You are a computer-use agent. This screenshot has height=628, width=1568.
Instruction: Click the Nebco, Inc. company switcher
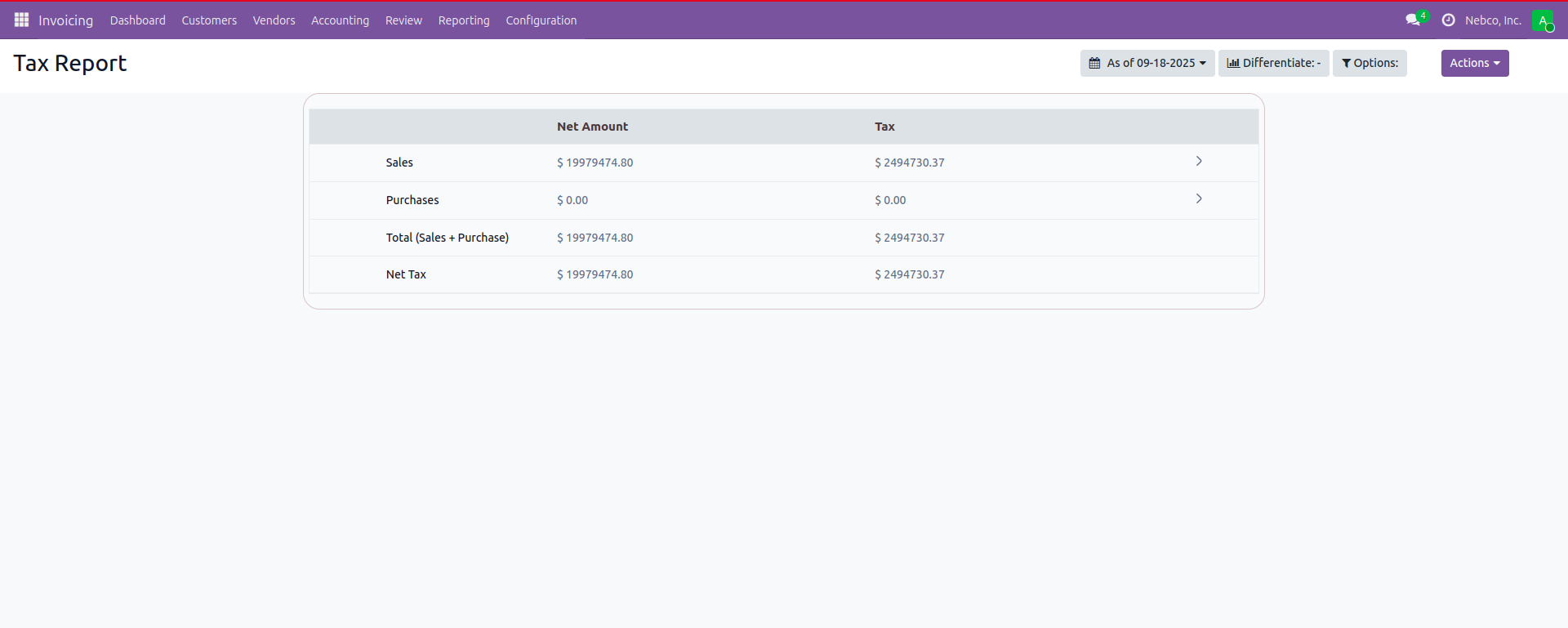click(x=1492, y=20)
